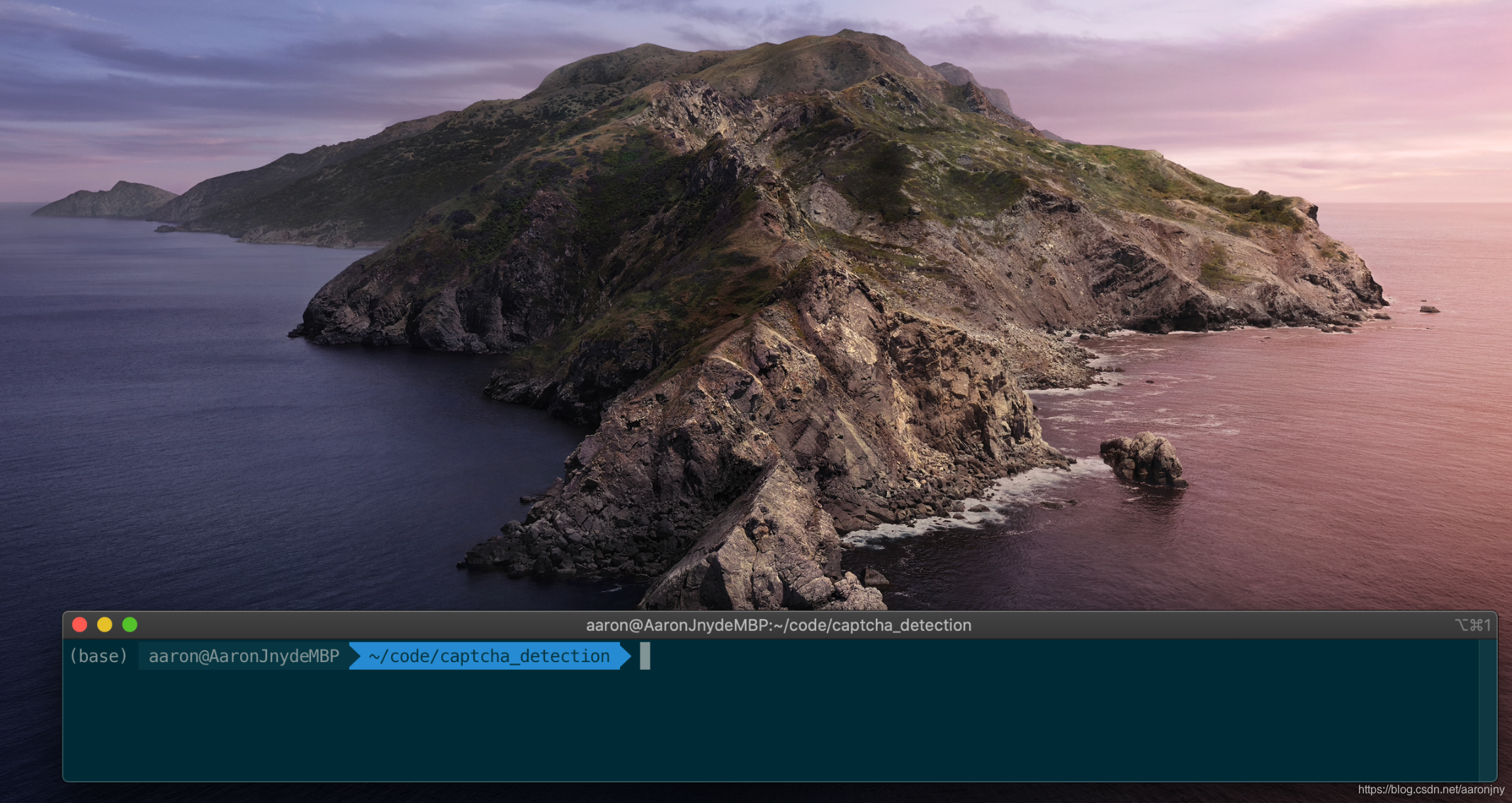Click the terminal window title text
Screen dimensions: 1512x803
point(778,625)
